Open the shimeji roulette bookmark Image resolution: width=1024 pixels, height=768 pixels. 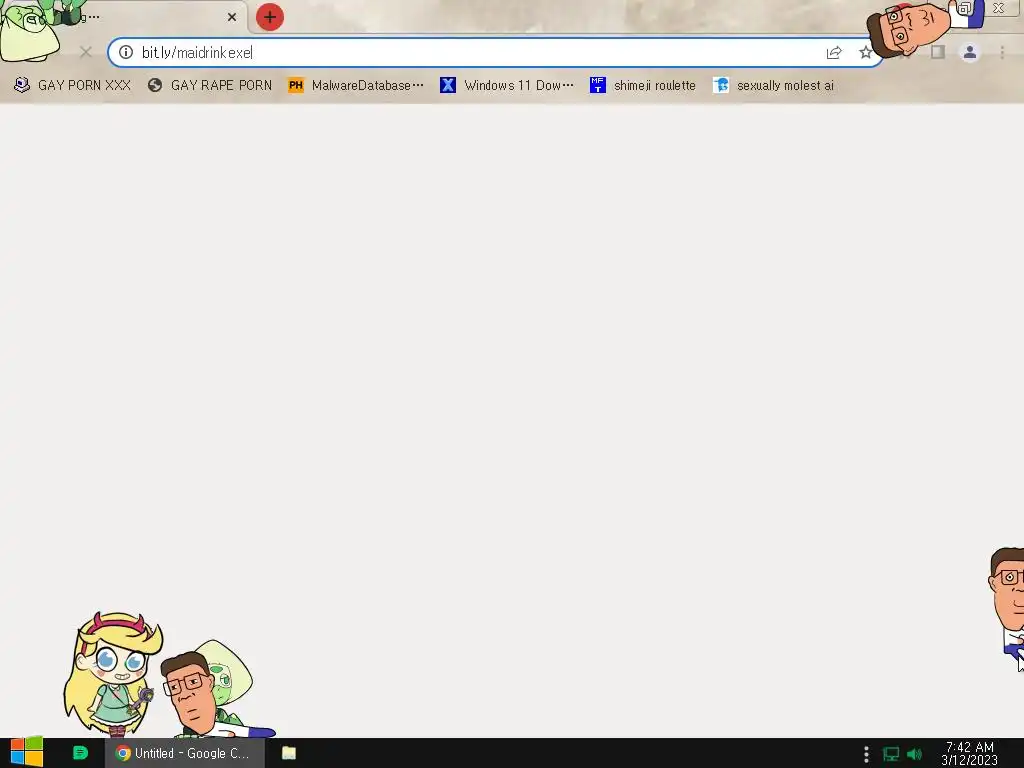643,86
